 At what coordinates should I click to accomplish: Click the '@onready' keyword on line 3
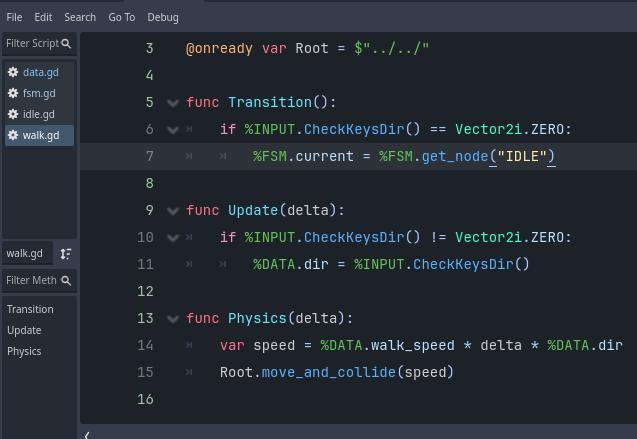(x=219, y=49)
